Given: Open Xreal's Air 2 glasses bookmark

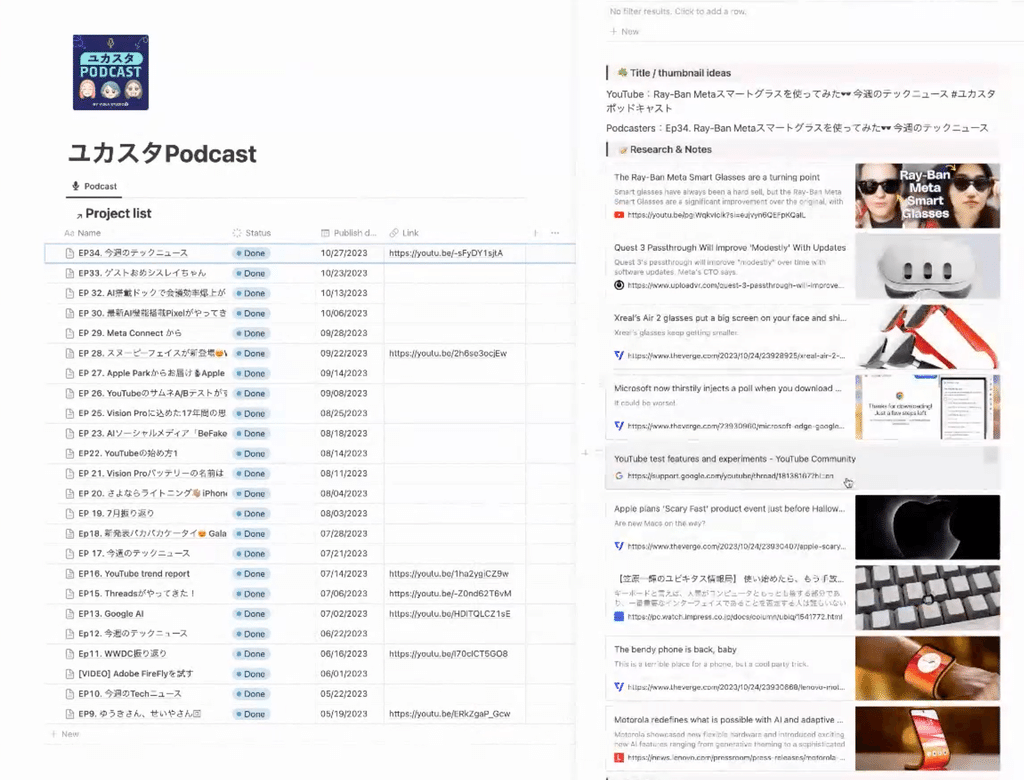Looking at the screenshot, I should pos(729,336).
